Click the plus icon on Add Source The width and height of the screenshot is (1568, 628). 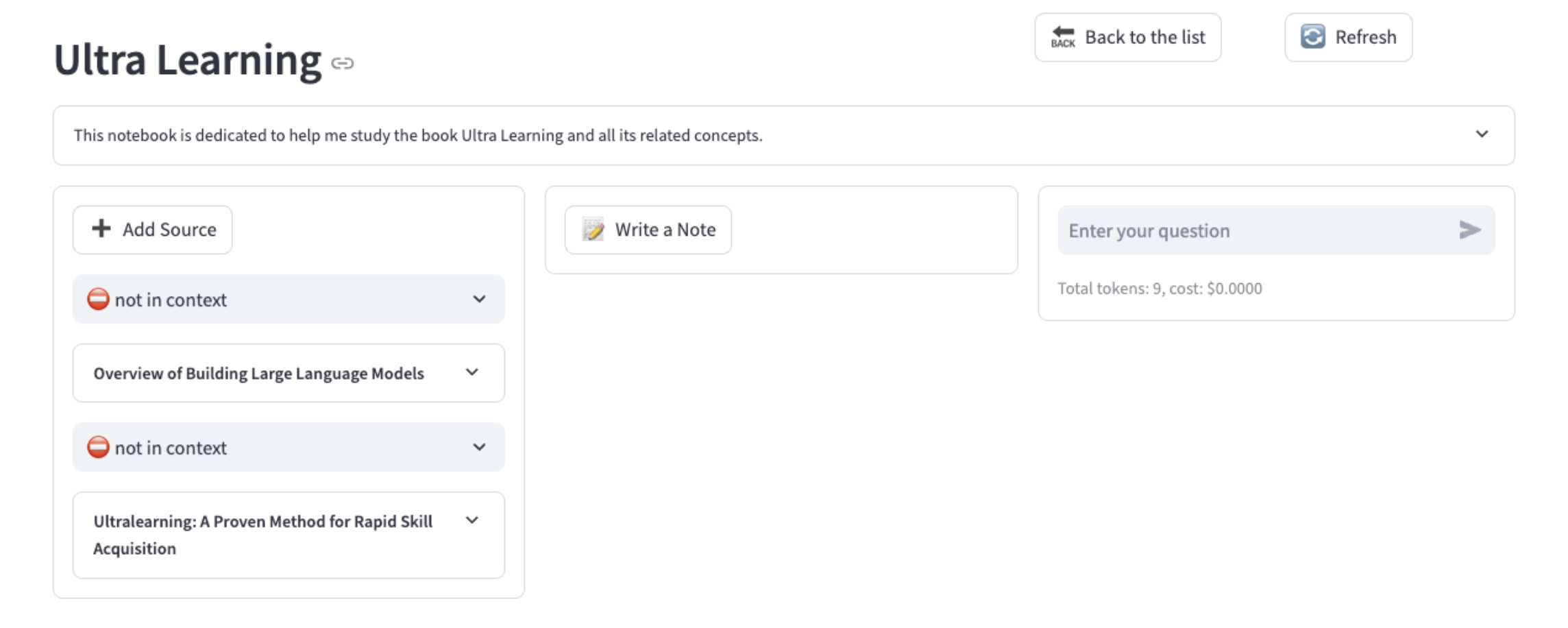coord(100,229)
